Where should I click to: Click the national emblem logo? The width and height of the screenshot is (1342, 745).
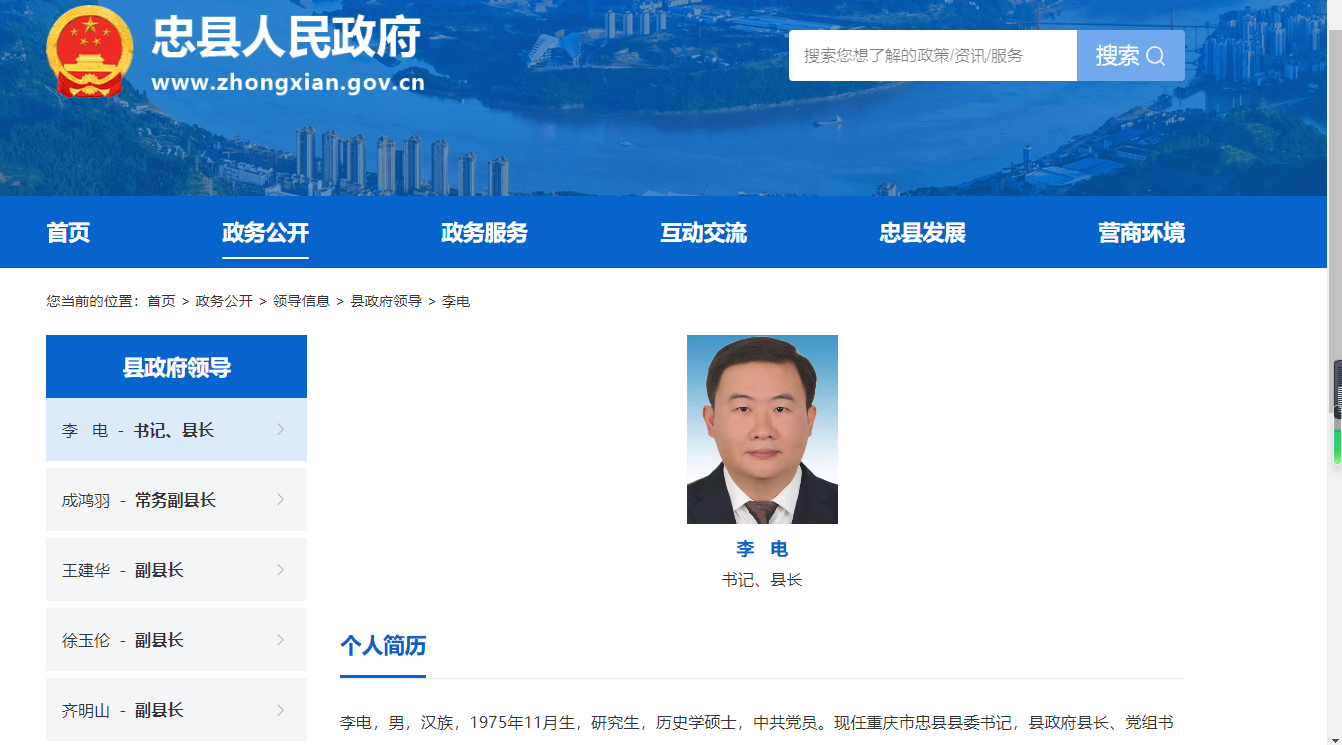[x=91, y=53]
